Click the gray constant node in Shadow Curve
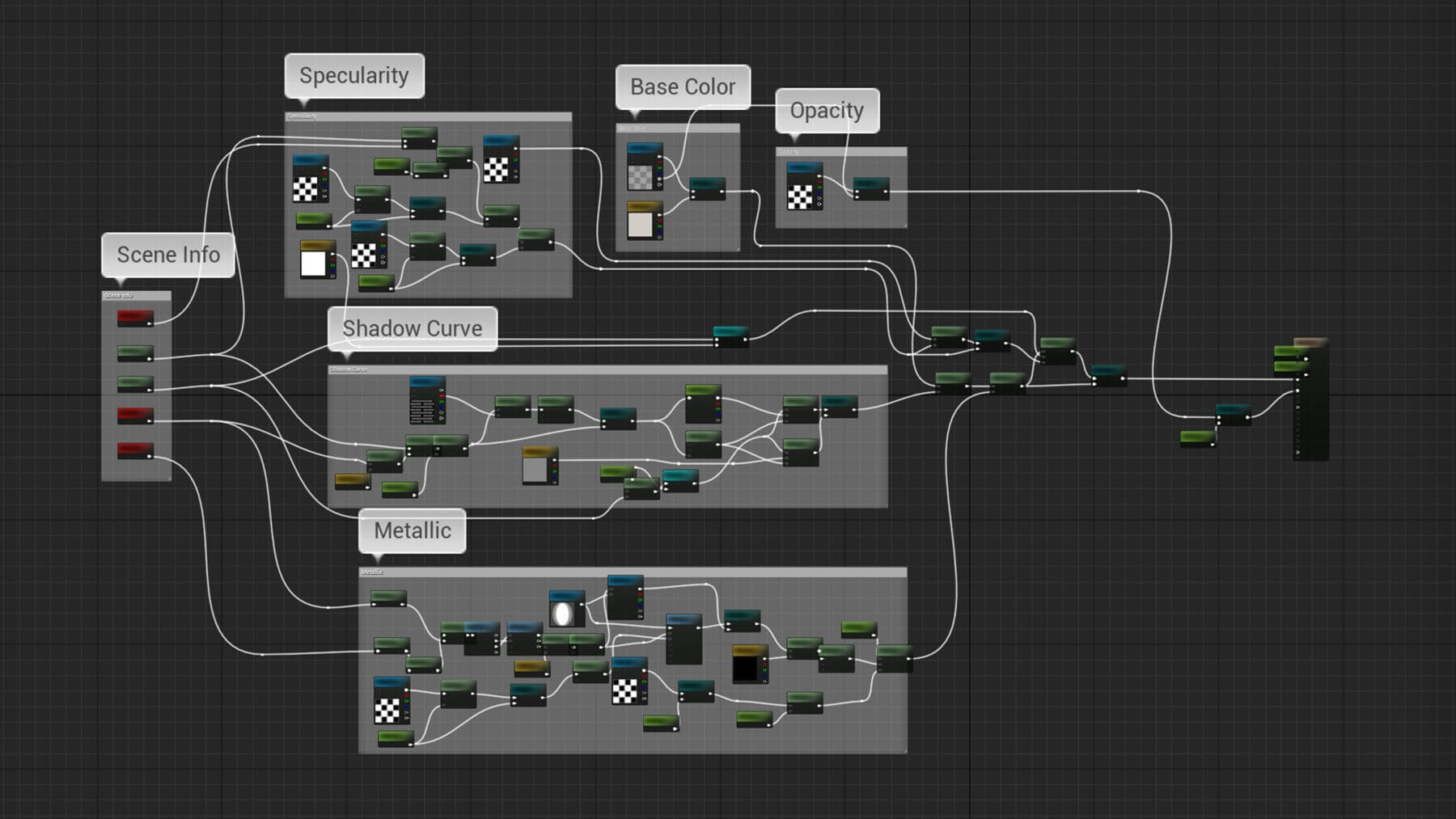 [540, 466]
